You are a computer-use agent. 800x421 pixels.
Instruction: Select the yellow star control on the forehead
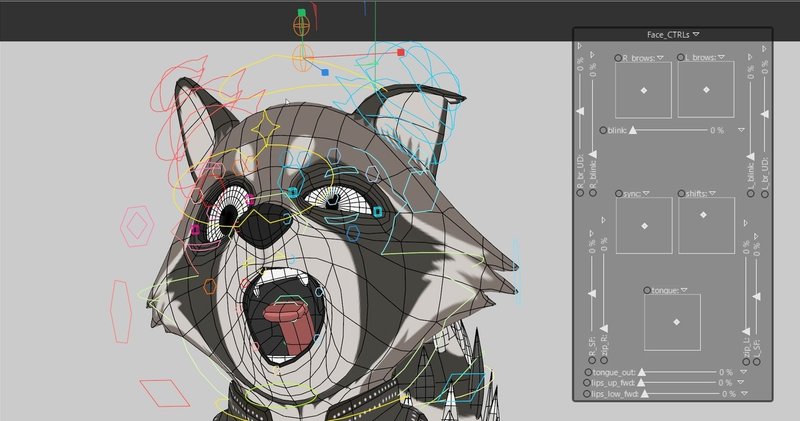[x=265, y=127]
